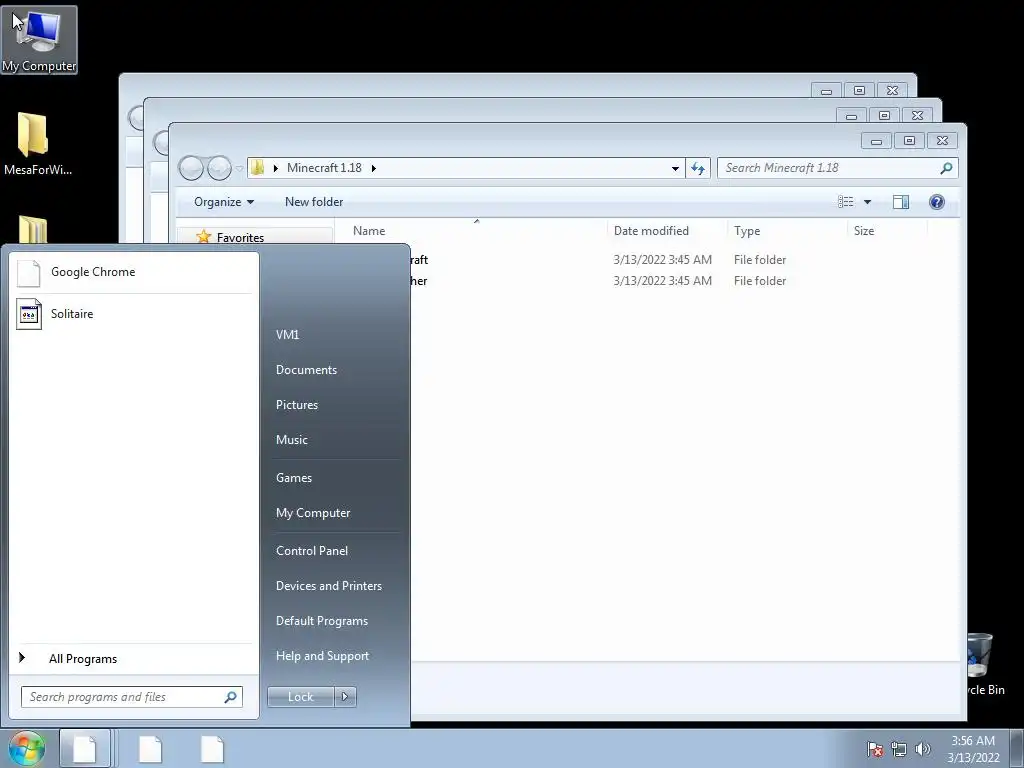Open Control Panel
The height and width of the screenshot is (768, 1024).
(312, 551)
